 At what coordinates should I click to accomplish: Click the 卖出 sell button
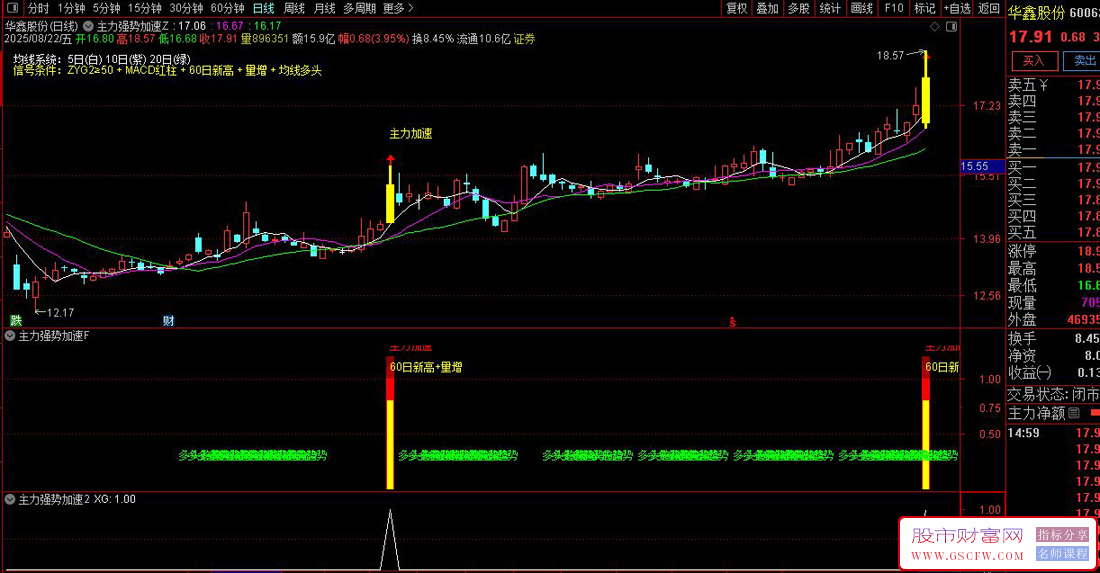click(x=1082, y=61)
